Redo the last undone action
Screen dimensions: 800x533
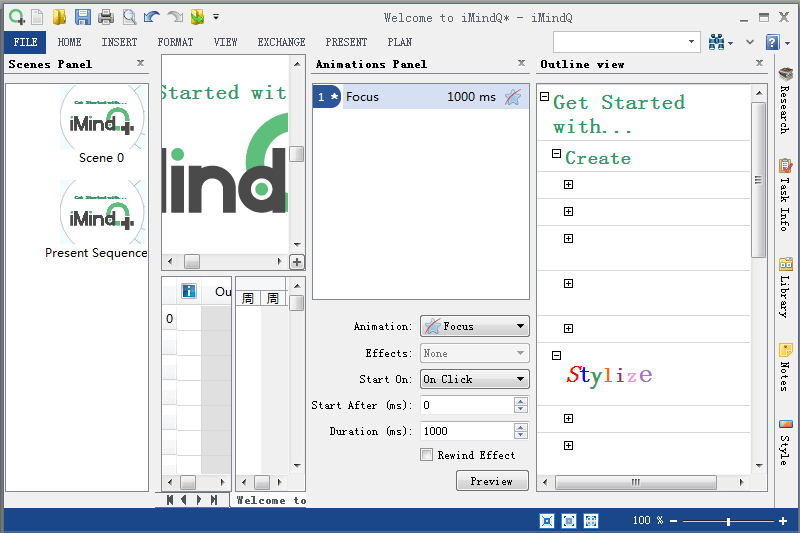pyautogui.click(x=174, y=17)
